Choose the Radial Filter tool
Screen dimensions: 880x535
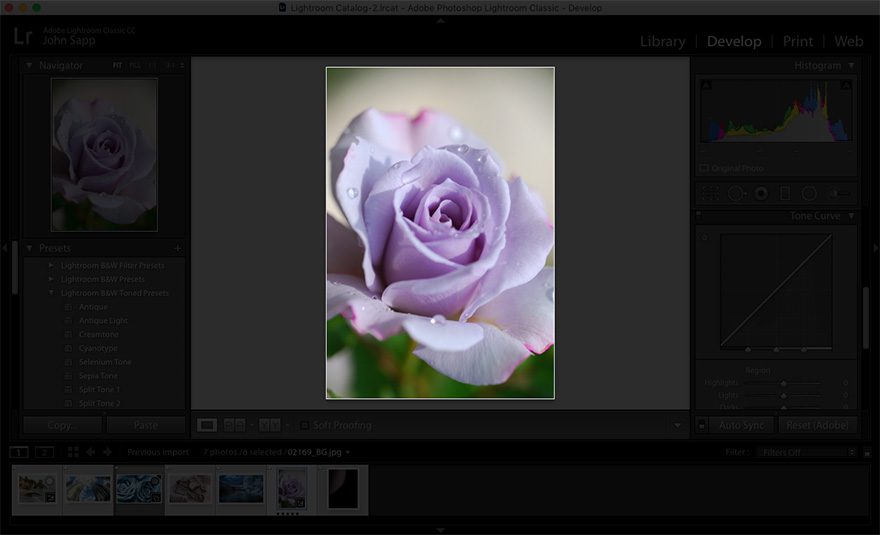[809, 193]
